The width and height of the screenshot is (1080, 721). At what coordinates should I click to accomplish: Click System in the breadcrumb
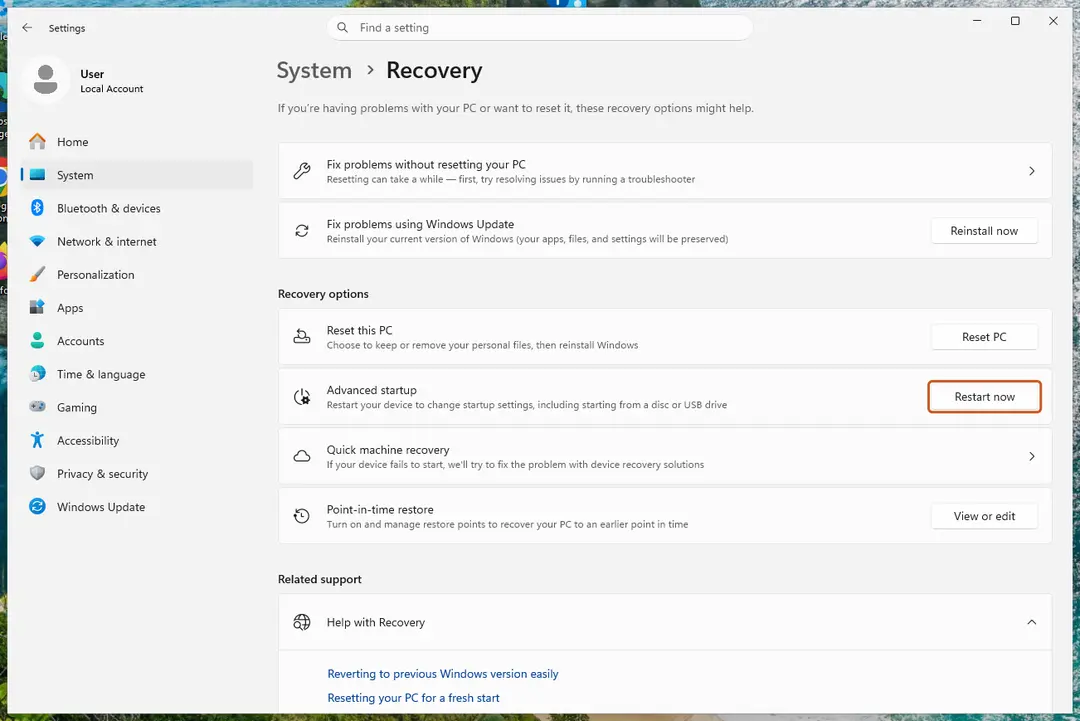(314, 70)
